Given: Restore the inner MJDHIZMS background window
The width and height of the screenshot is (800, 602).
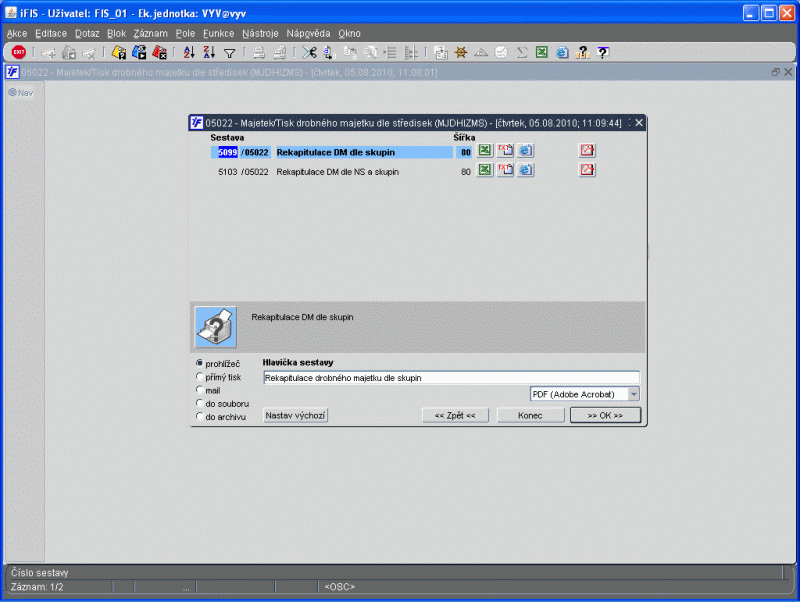Looking at the screenshot, I should pyautogui.click(x=776, y=72).
